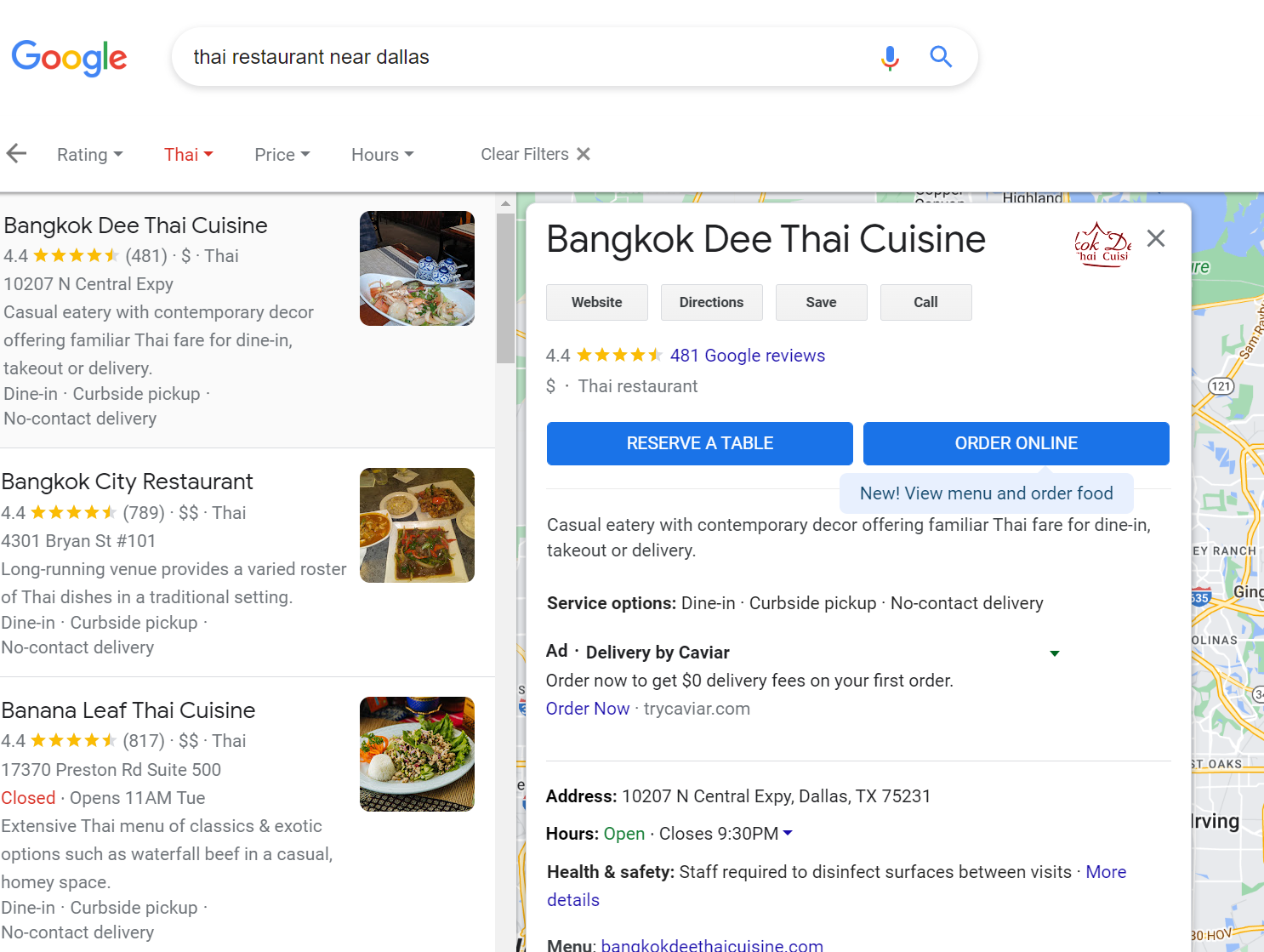
Task: Click the panel heading Bangkok Dee Thai Cuisine
Action: pyautogui.click(x=766, y=239)
